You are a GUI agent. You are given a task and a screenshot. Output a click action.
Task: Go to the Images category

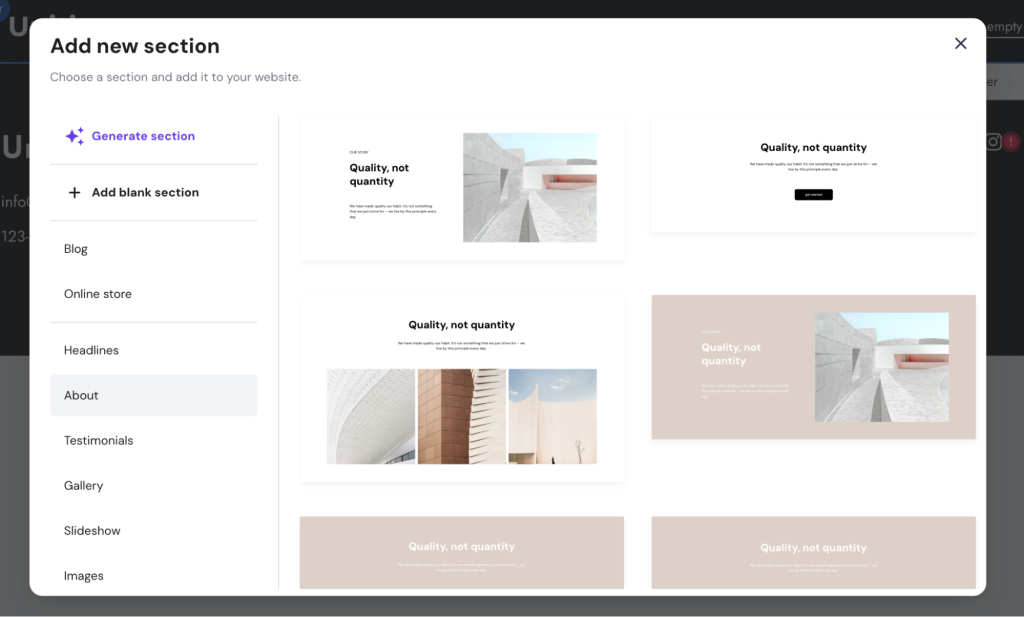coord(83,575)
